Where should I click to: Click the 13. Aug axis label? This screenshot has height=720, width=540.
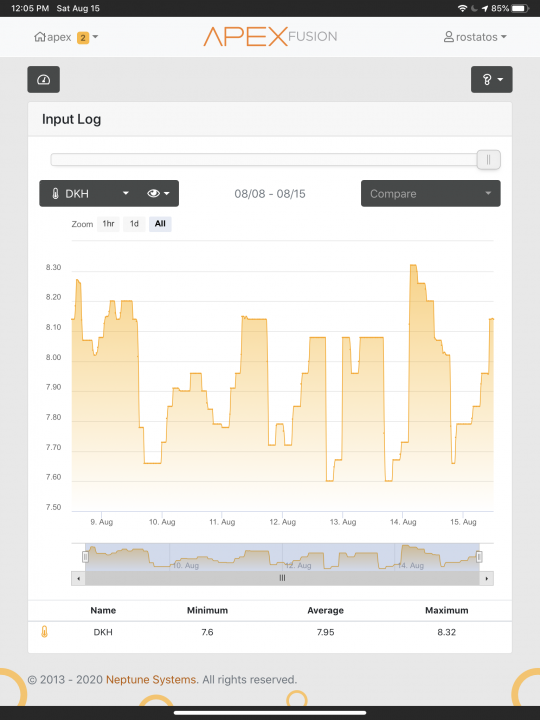343,522
